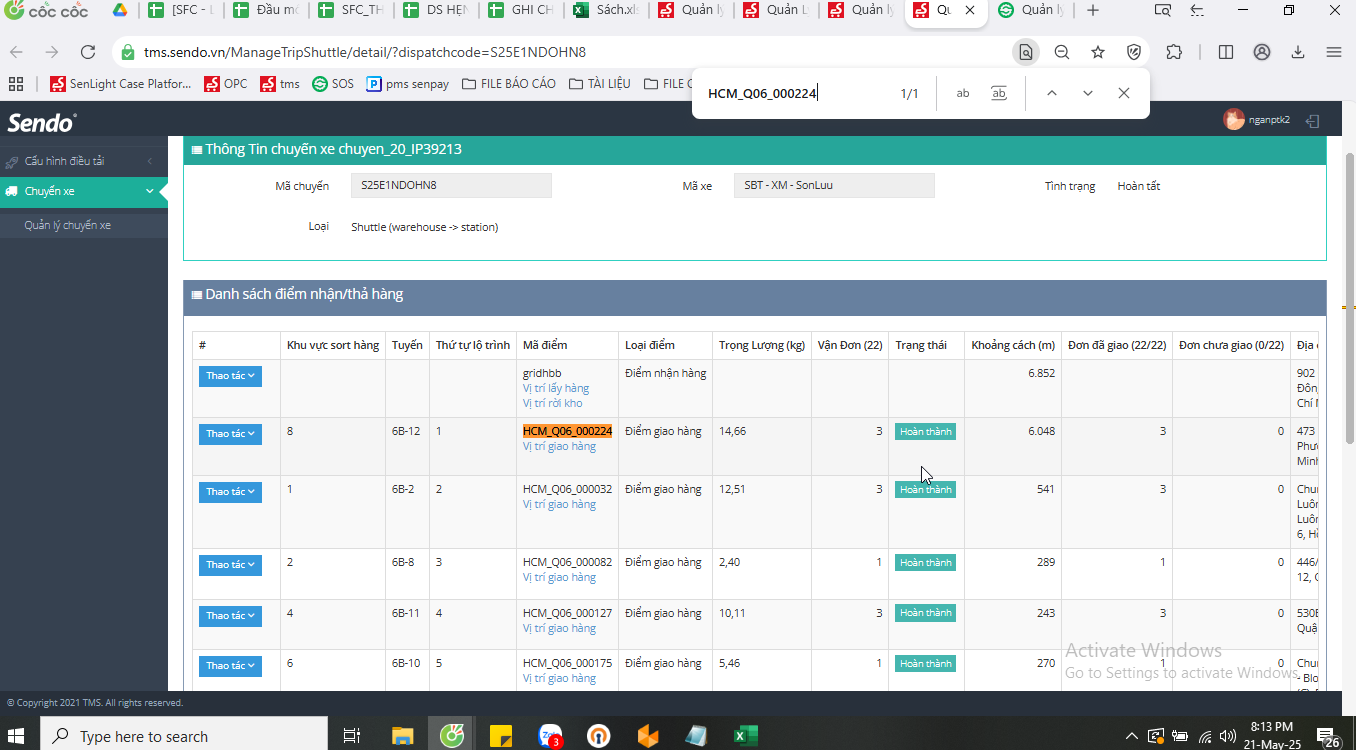This screenshot has width=1356, height=750.
Task: Click the Sendo logo in header
Action: point(42,123)
